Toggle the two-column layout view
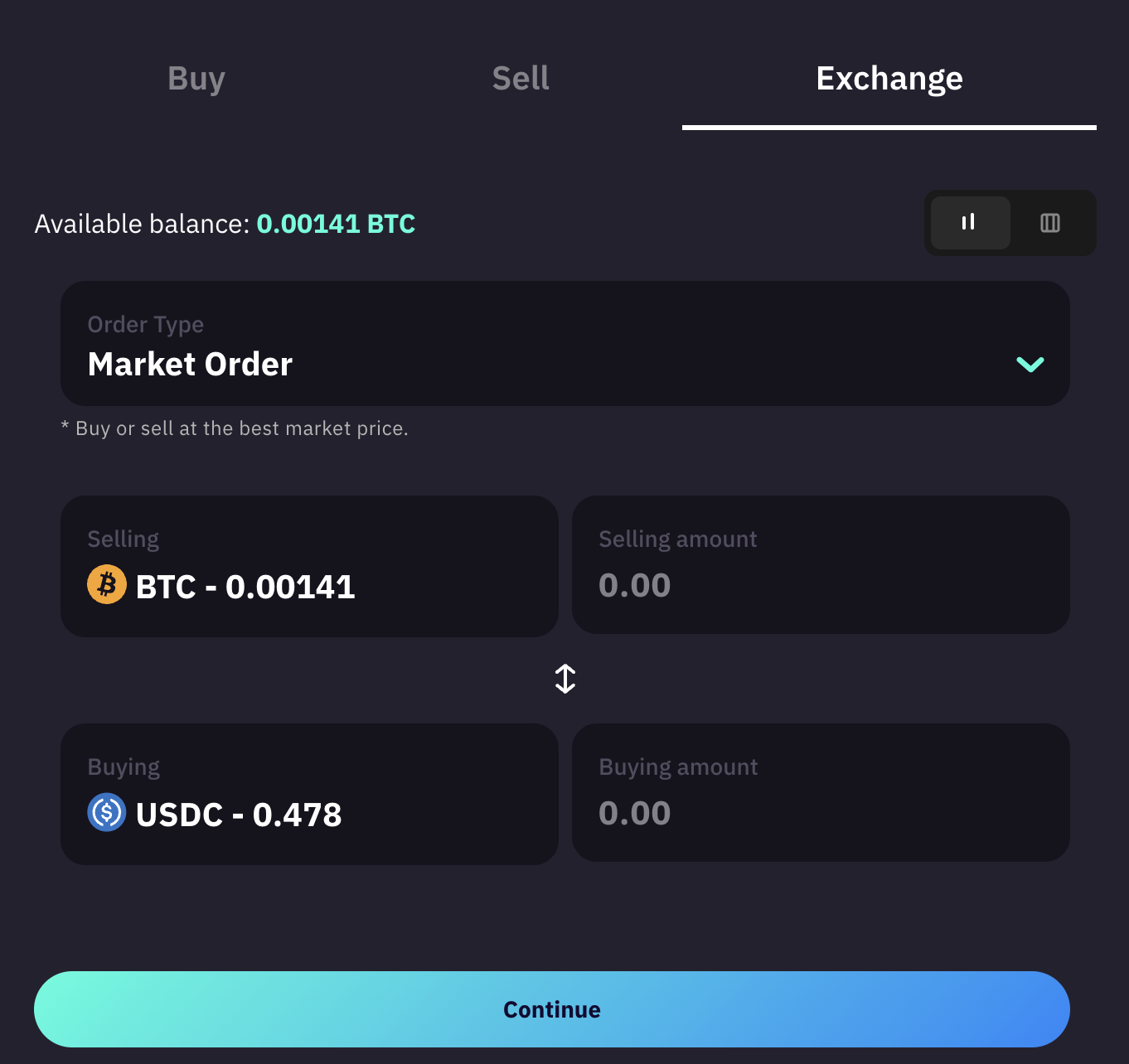This screenshot has width=1129, height=1064. [969, 223]
